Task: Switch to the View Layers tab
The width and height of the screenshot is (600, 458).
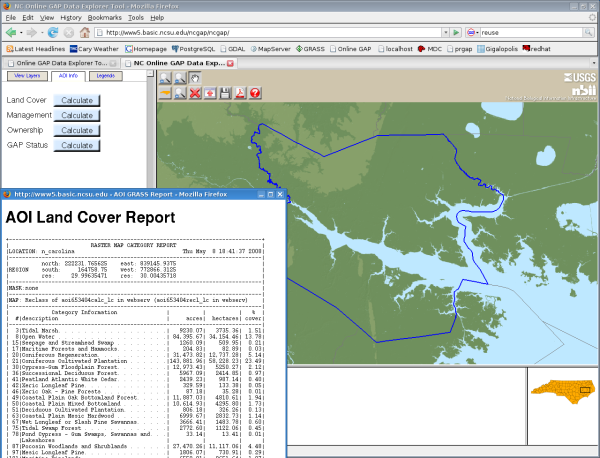Action: [27, 76]
